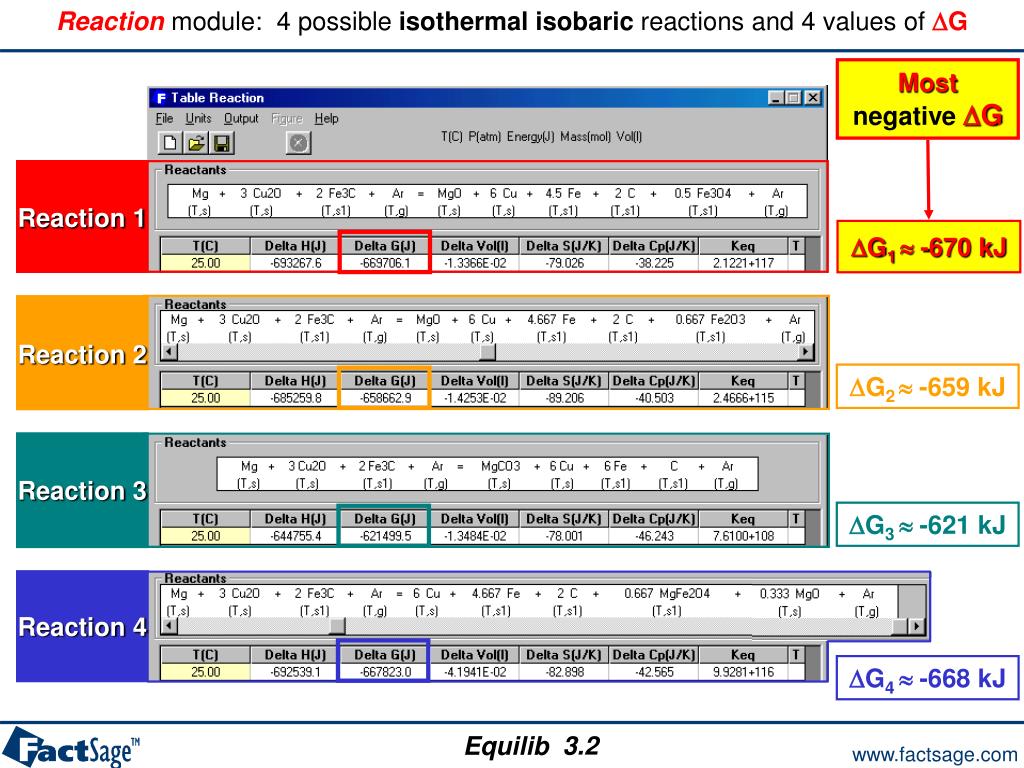Click Reaction 1 Delta G(J) column header
This screenshot has width=1024, height=768.
385,246
